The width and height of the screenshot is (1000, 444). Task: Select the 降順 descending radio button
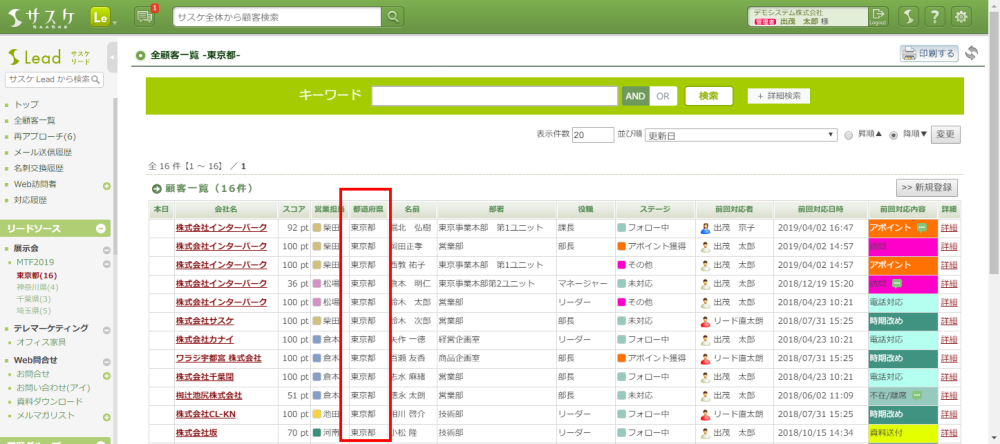click(893, 134)
